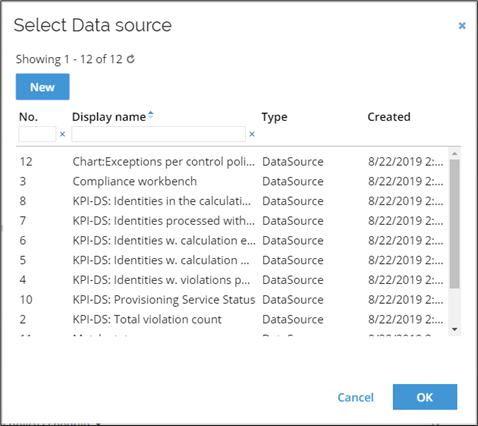The height and width of the screenshot is (426, 478).
Task: Click the New button
Action: 43,87
